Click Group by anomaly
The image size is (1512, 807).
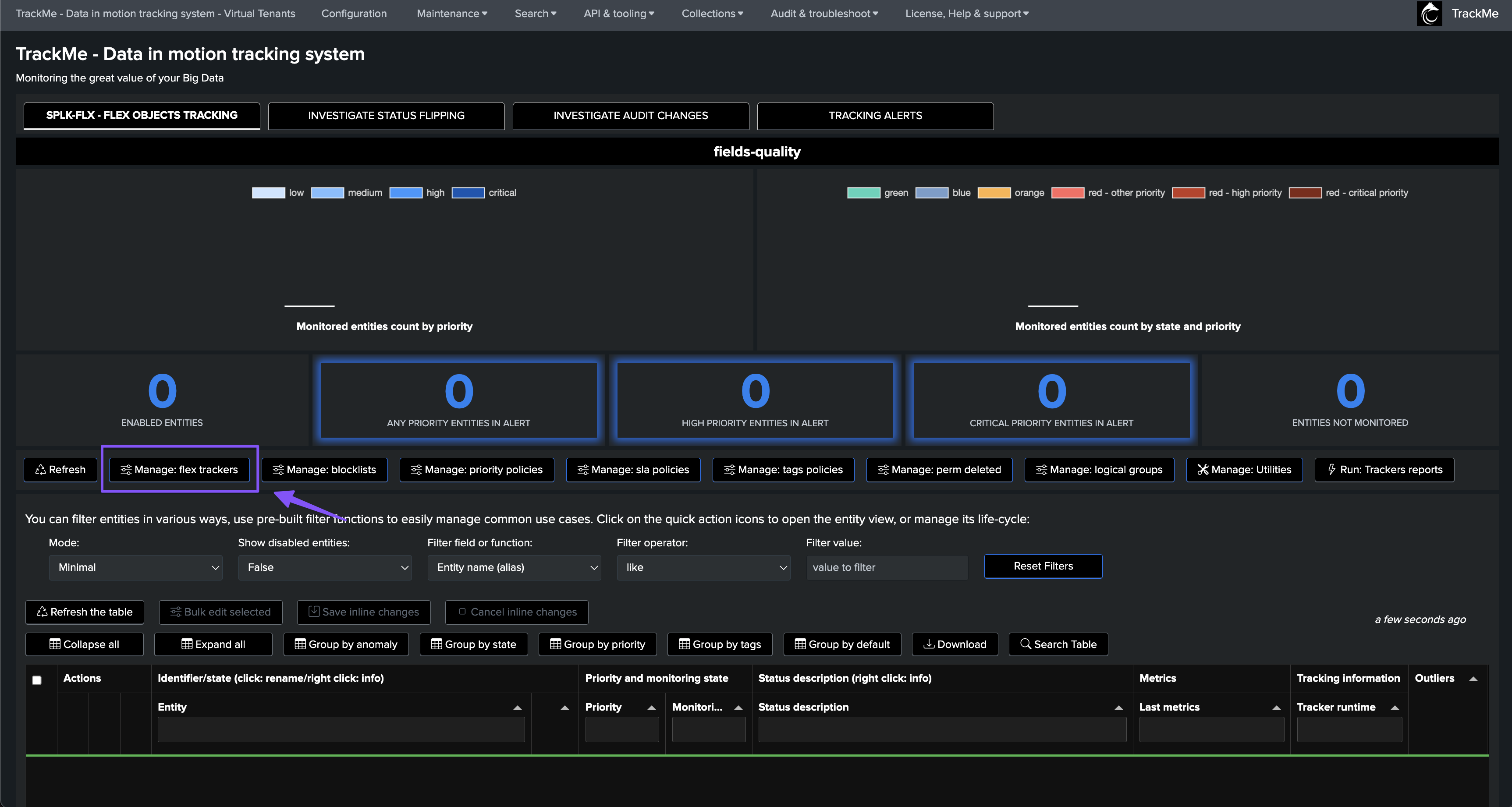(x=346, y=644)
